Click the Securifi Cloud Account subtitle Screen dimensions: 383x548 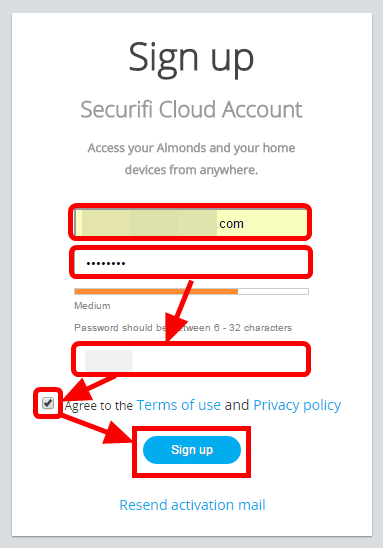(192, 110)
